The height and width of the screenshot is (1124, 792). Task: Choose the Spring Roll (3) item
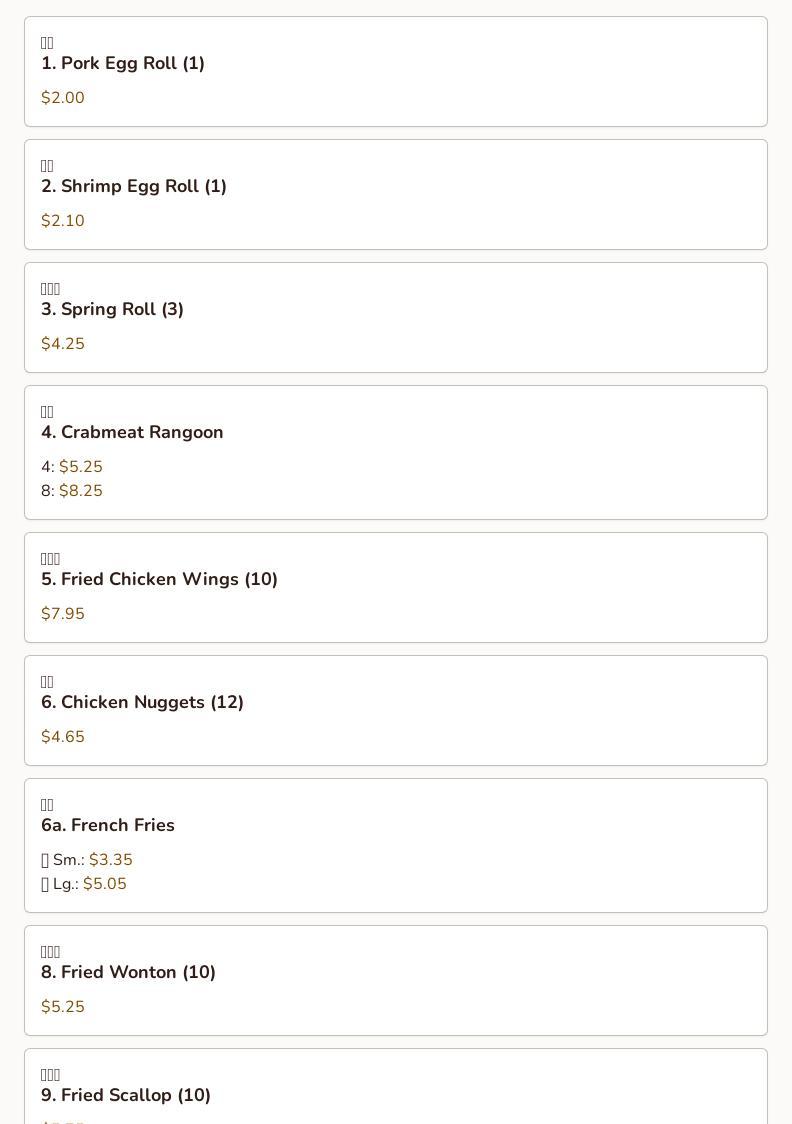coord(396,318)
